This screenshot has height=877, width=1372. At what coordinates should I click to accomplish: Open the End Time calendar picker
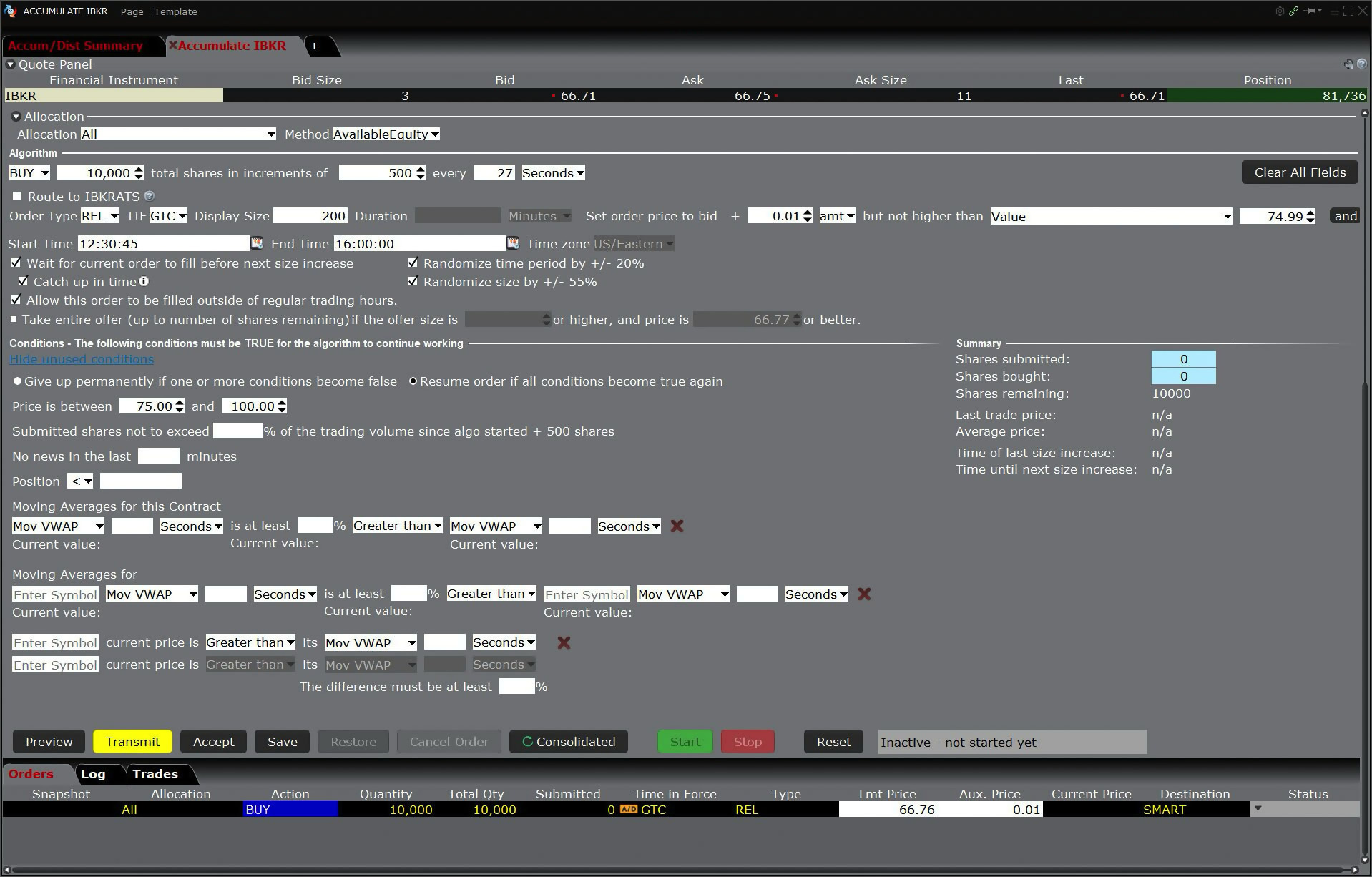click(x=513, y=243)
